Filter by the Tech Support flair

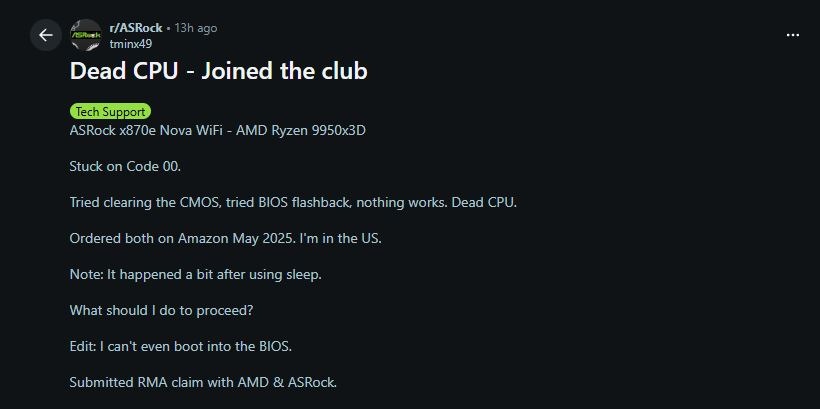[110, 112]
